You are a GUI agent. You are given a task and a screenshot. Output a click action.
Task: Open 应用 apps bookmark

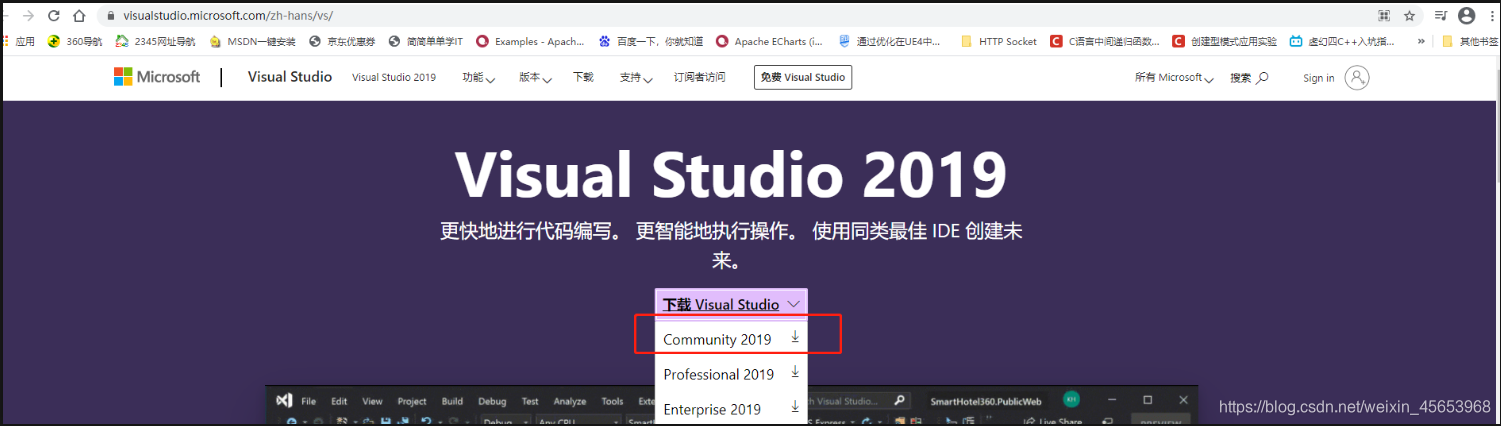(x=19, y=42)
